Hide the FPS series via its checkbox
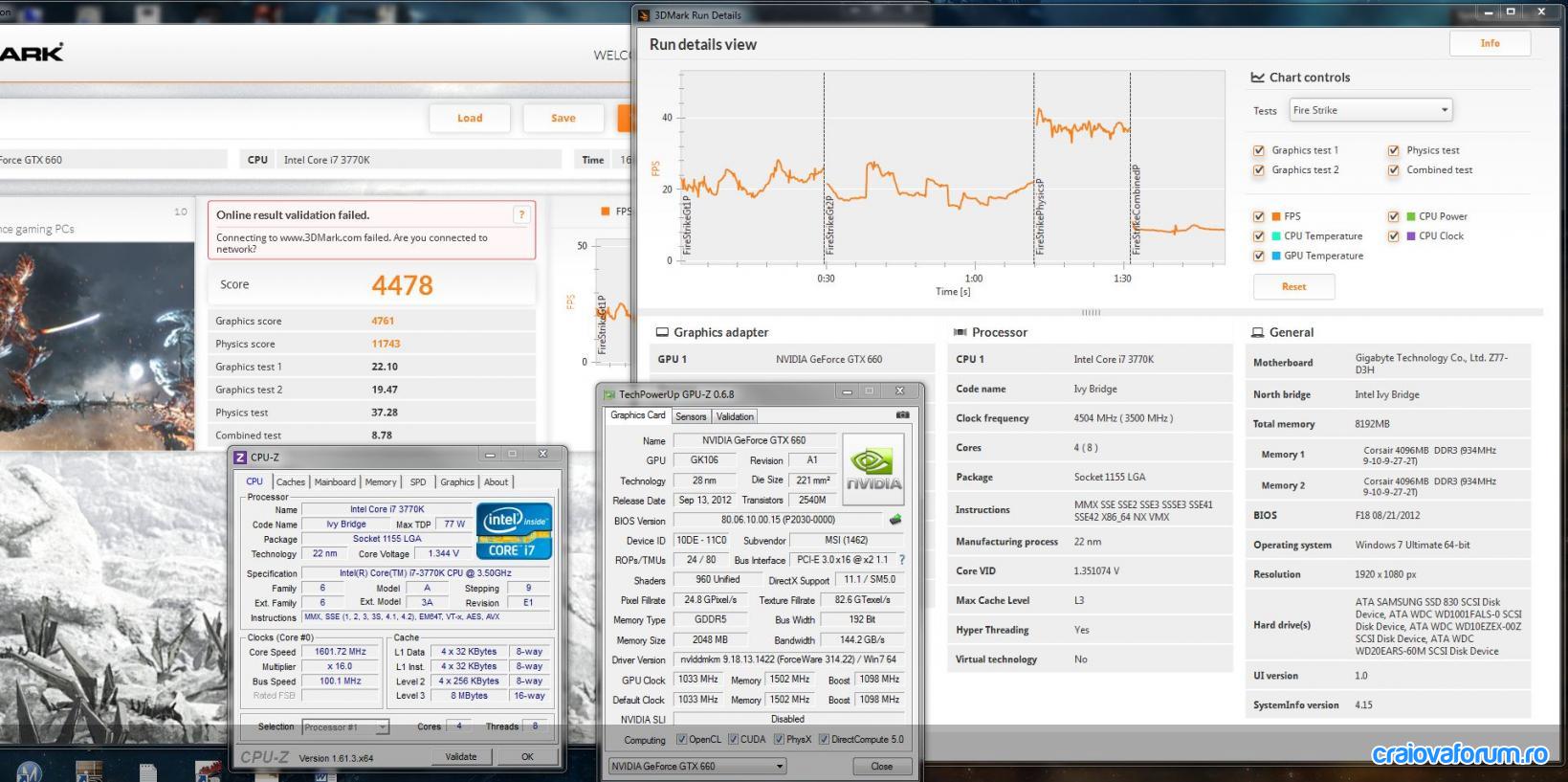 (x=1259, y=216)
